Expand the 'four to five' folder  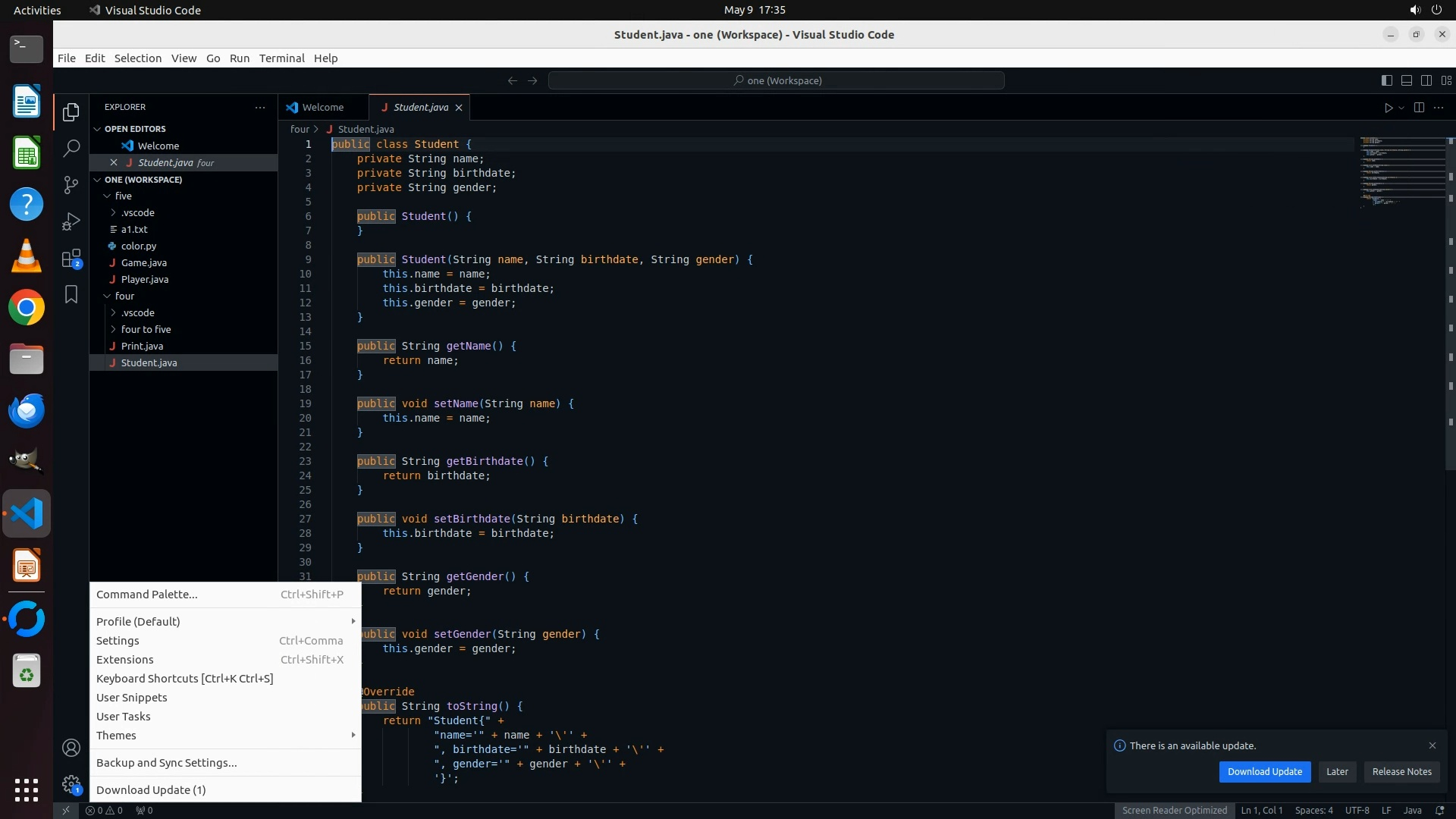click(146, 329)
